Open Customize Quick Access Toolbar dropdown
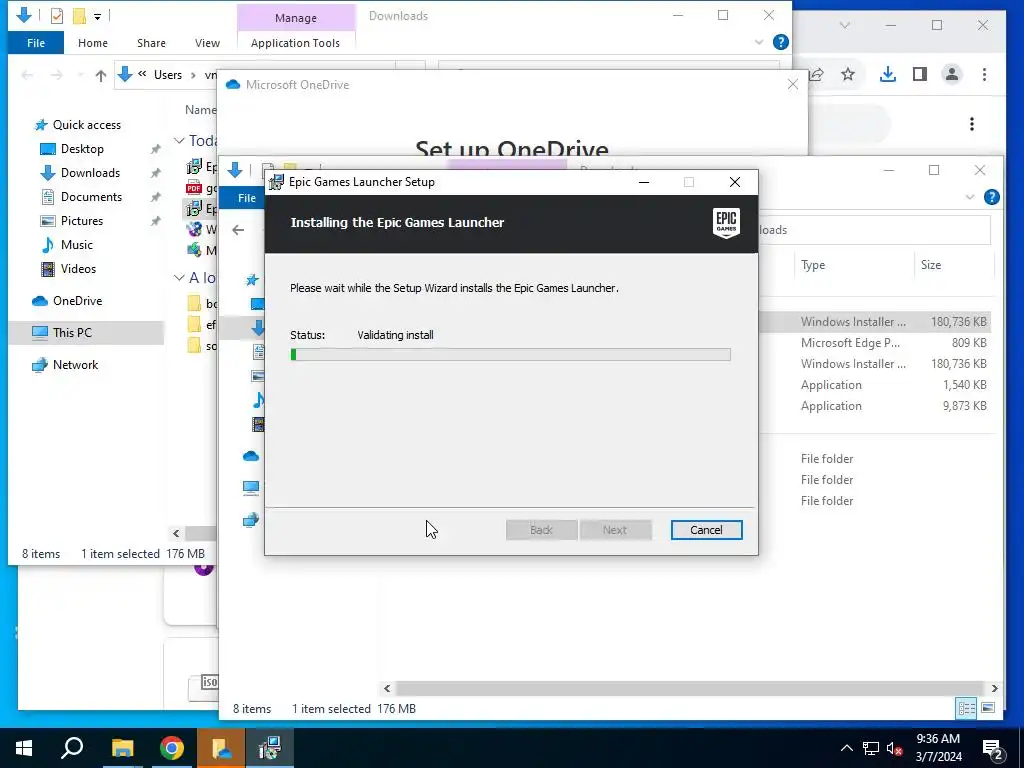Screen dimensions: 1024x768 pyautogui.click(x=97, y=16)
